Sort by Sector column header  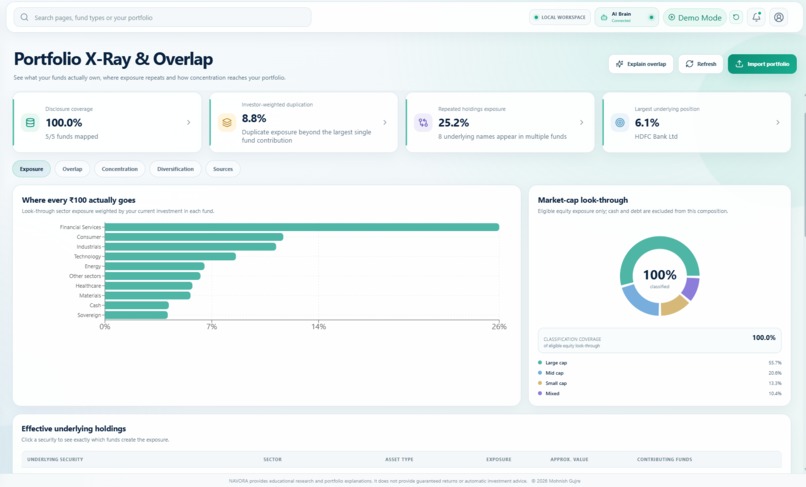[x=272, y=459]
